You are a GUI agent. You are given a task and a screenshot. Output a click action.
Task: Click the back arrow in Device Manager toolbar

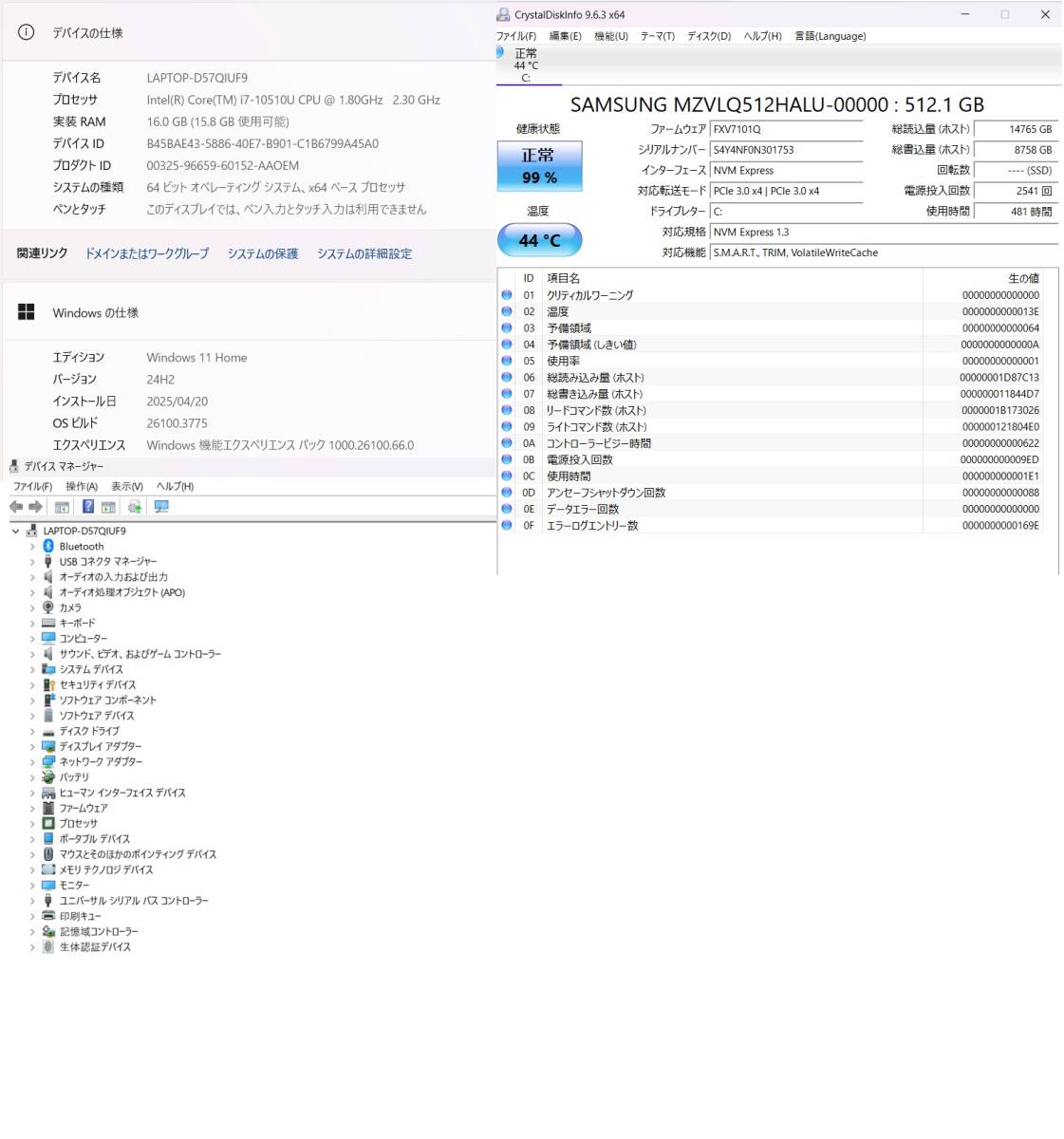(16, 507)
